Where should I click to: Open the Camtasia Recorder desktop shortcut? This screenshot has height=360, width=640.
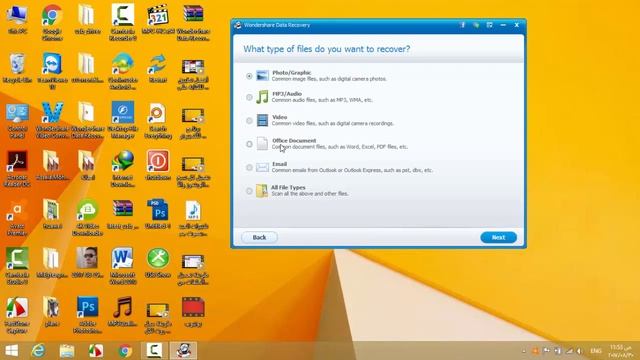(122, 22)
